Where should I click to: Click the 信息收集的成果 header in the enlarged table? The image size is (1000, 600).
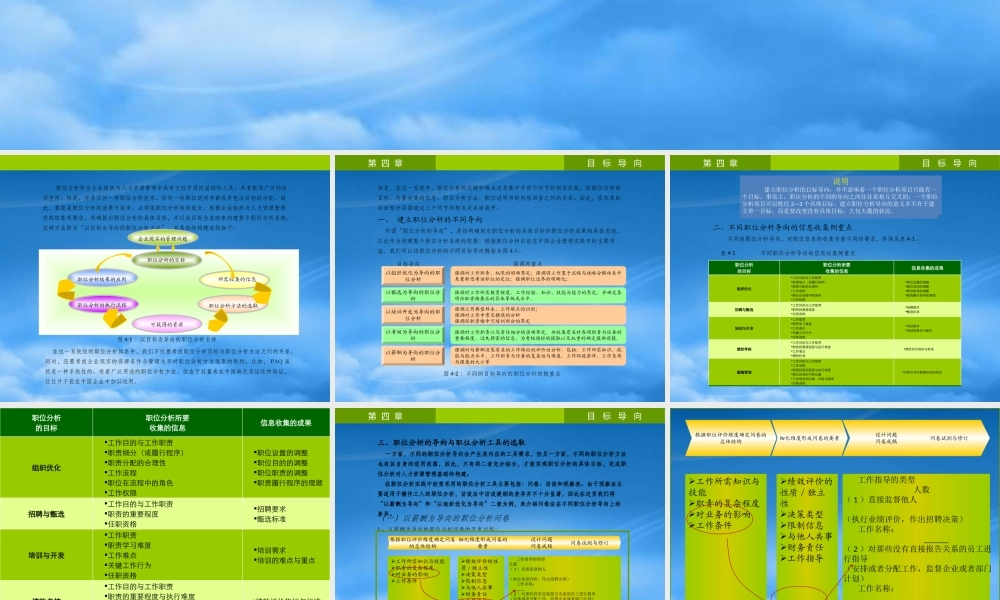point(286,423)
